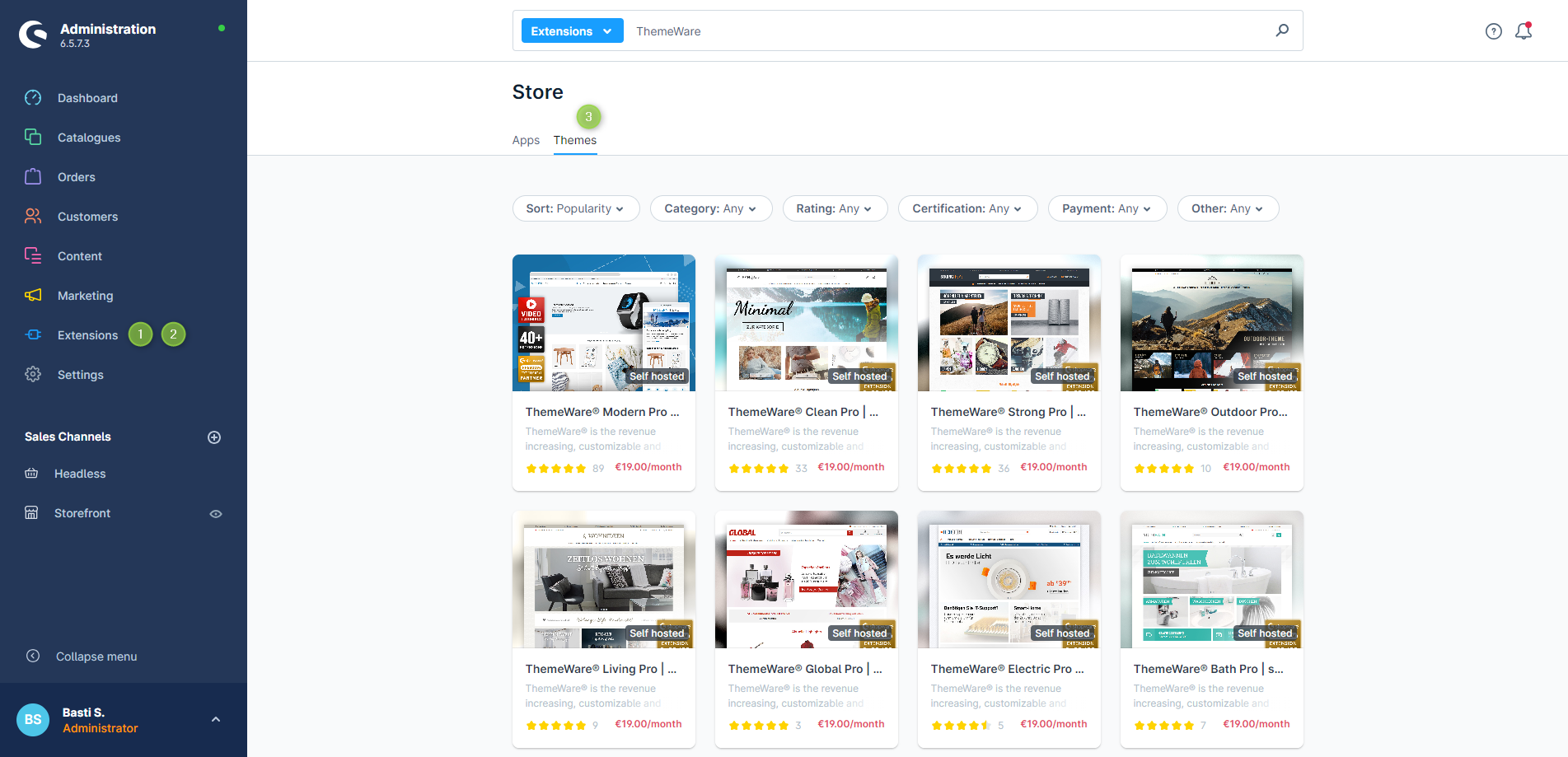Open the Dashboard menu icon
1568x757 pixels.
tap(33, 98)
